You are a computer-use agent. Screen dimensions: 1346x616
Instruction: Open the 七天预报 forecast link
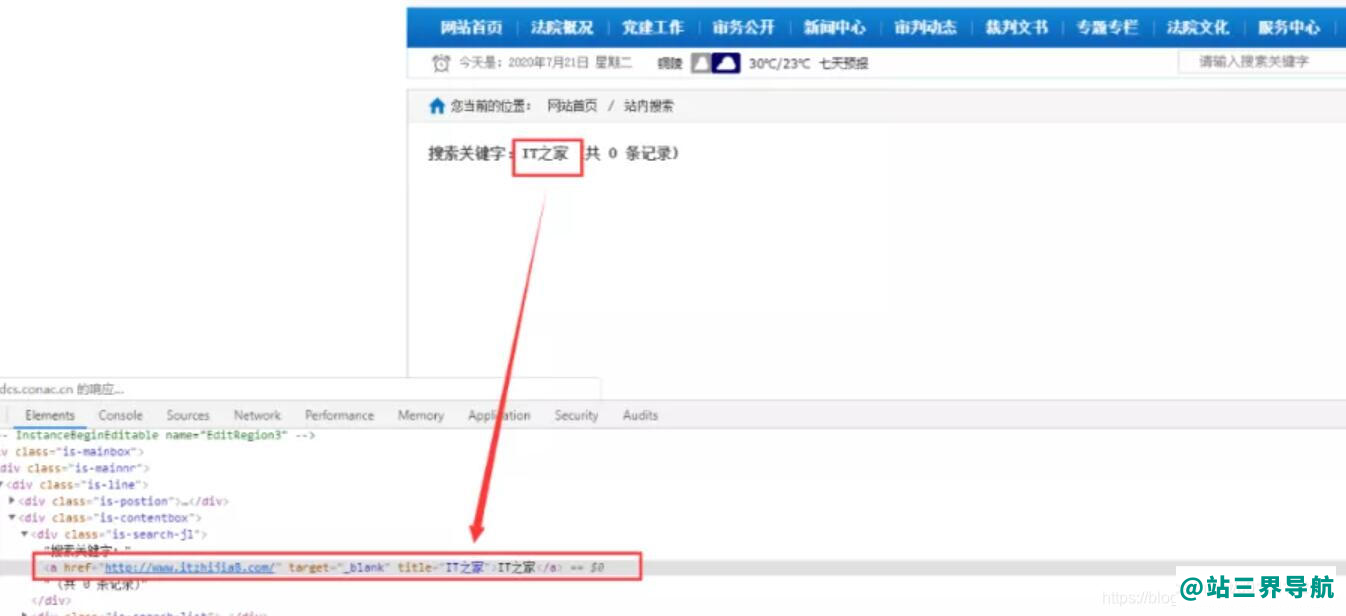click(844, 63)
